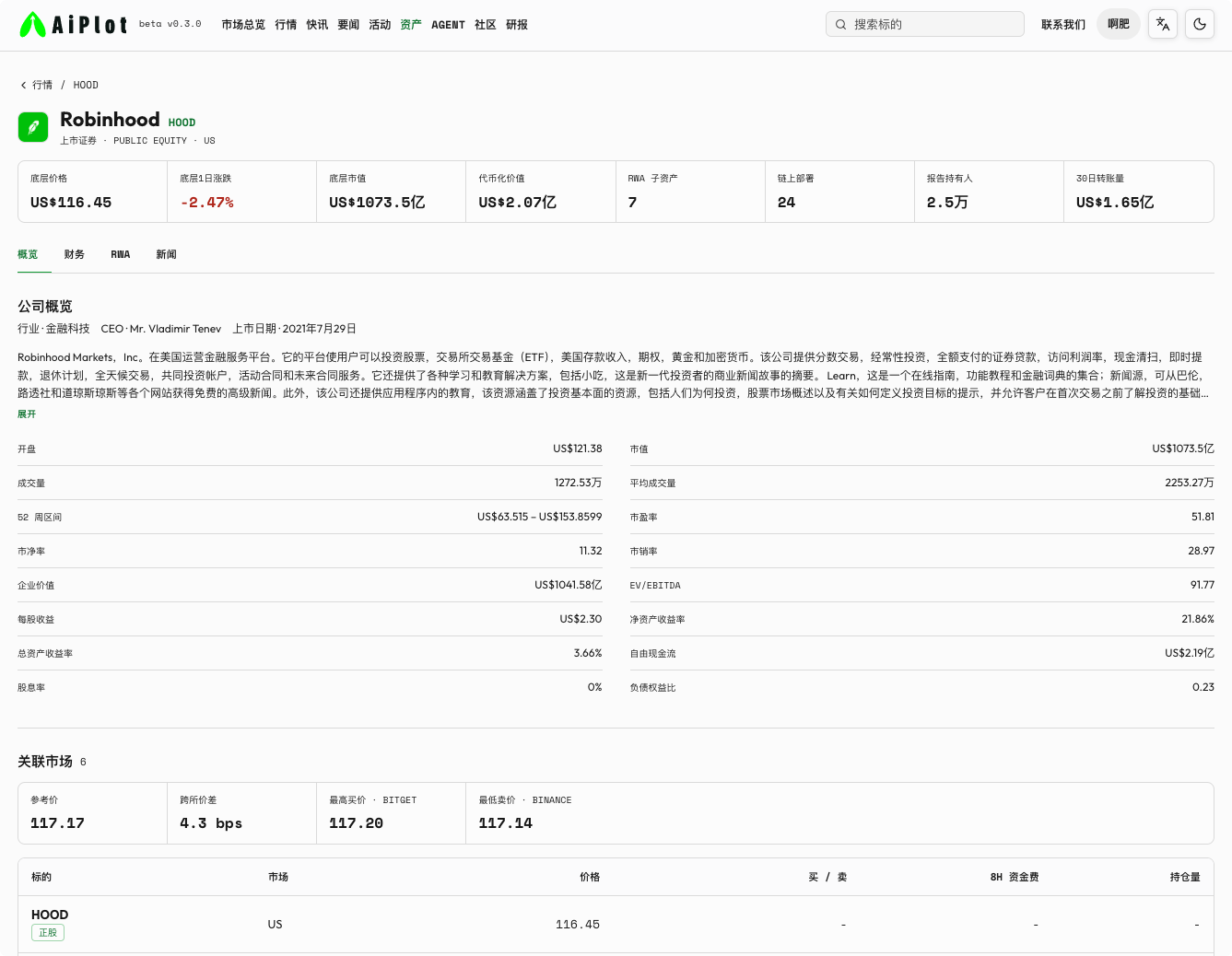
Task: Click the 正股 tag under HOOD
Action: coord(48,933)
